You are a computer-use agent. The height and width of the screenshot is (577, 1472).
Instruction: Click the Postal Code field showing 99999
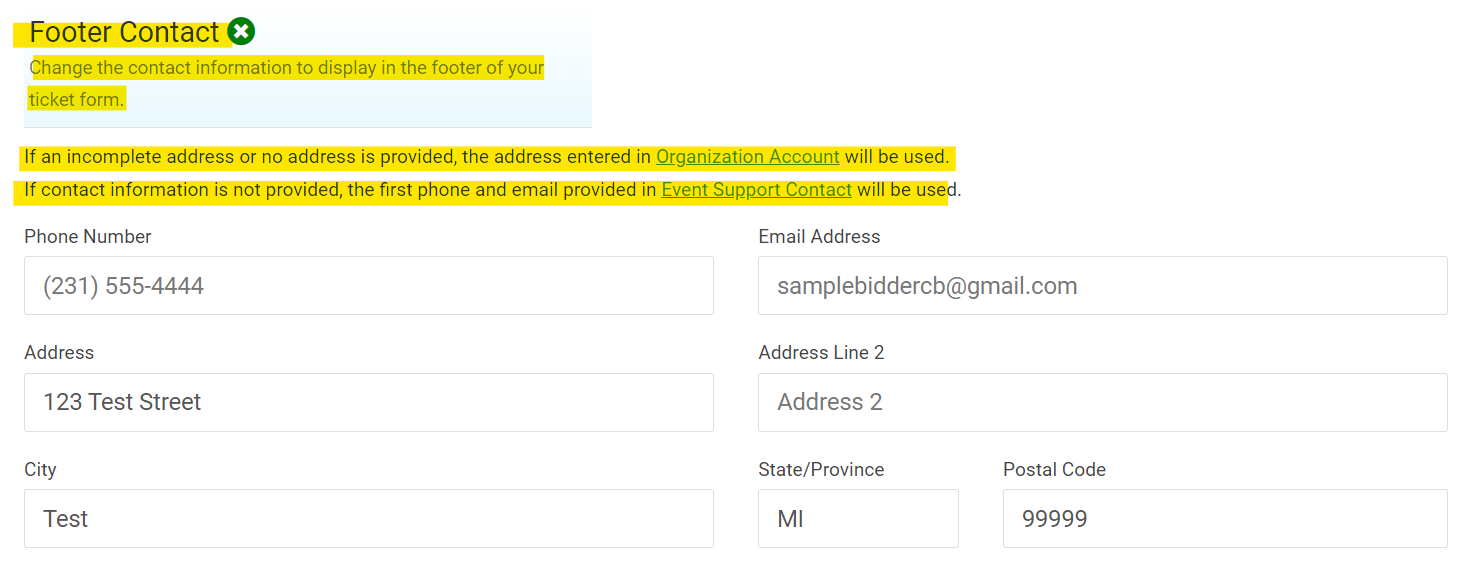coord(1224,518)
